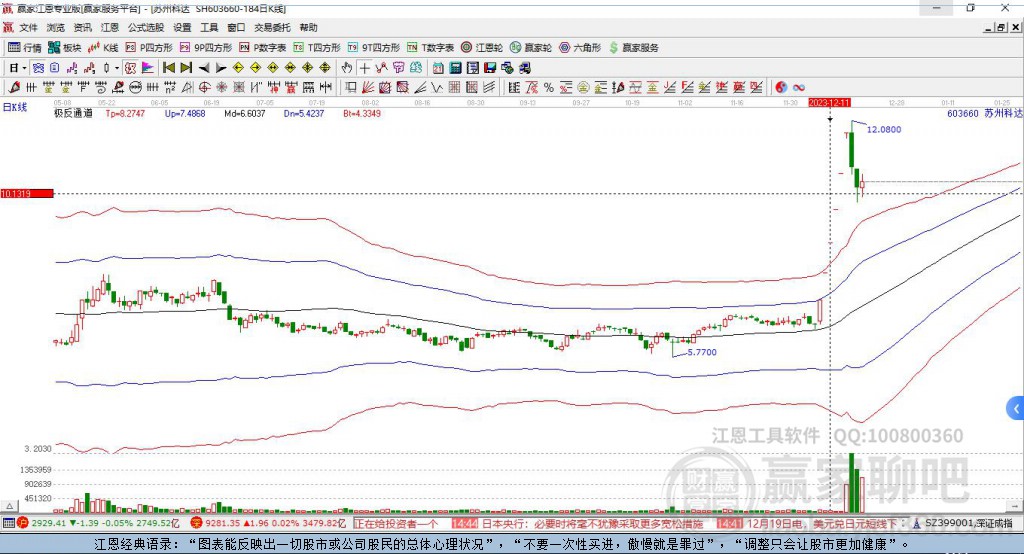Open the P四方形 tool
The height and width of the screenshot is (554, 1024).
coord(148,48)
